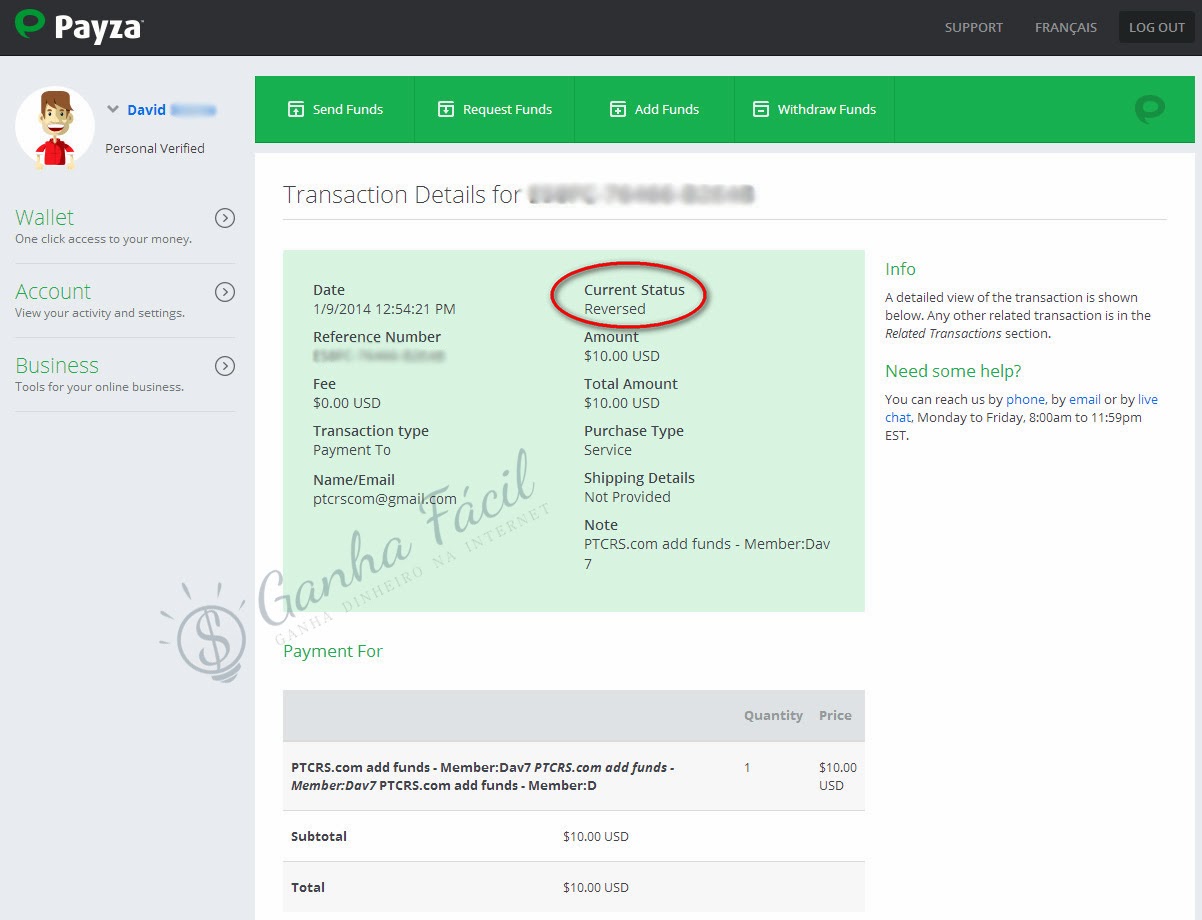The width and height of the screenshot is (1202, 920).
Task: Click the Total Amount label
Action: point(631,384)
